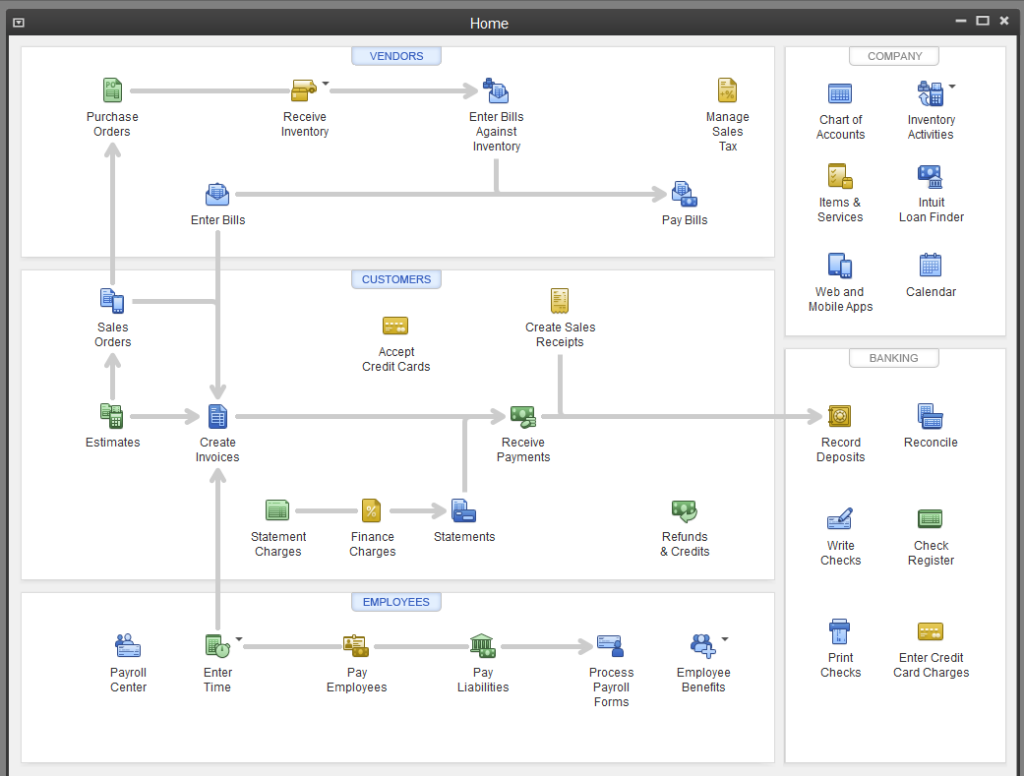The image size is (1024, 776).
Task: Open the Chart of Accounts
Action: pos(840,94)
